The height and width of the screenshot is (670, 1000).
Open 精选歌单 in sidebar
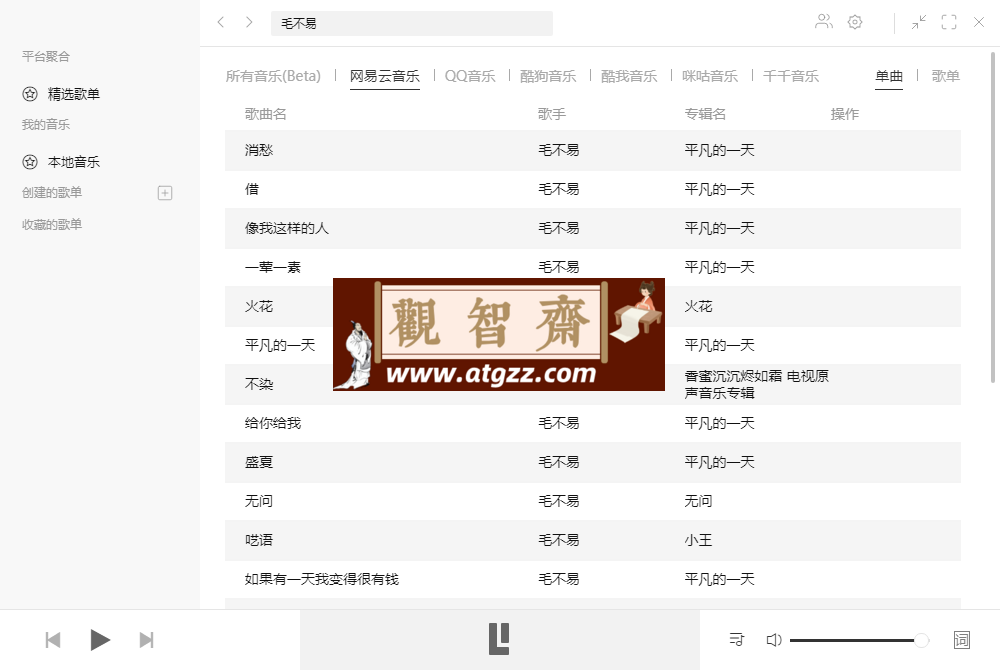(74, 94)
